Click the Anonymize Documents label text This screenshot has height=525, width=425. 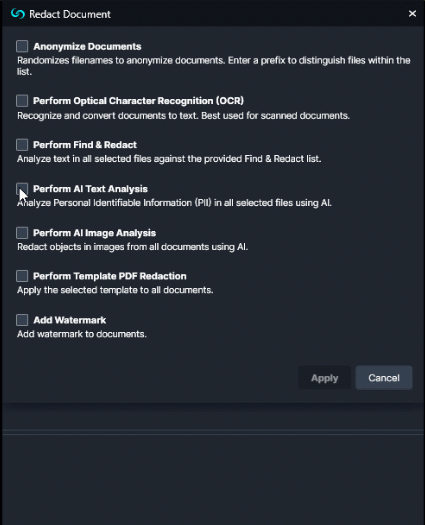tap(87, 47)
